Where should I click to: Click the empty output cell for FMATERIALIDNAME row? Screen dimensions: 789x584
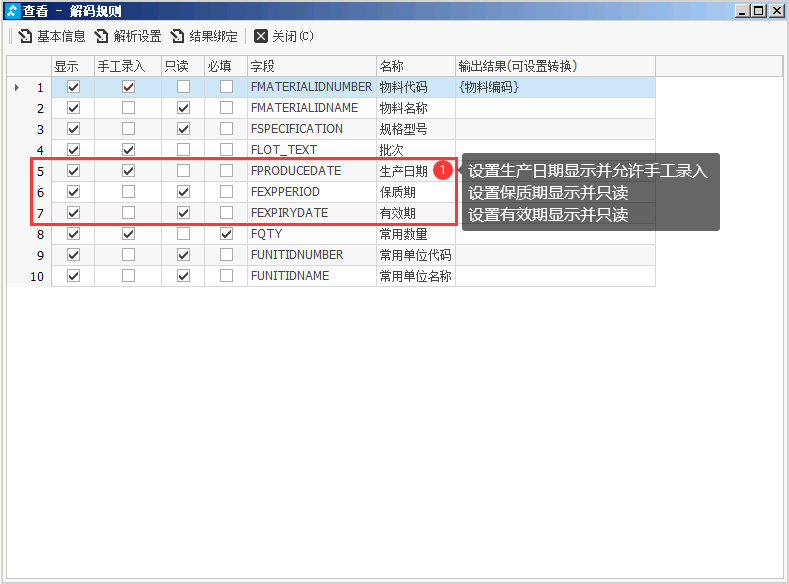coord(556,108)
